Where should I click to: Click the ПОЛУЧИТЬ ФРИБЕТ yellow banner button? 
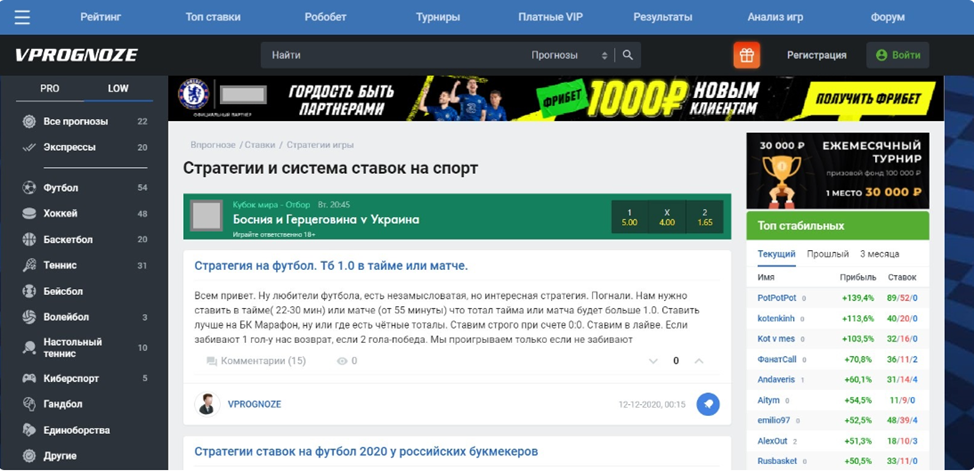pyautogui.click(x=870, y=99)
